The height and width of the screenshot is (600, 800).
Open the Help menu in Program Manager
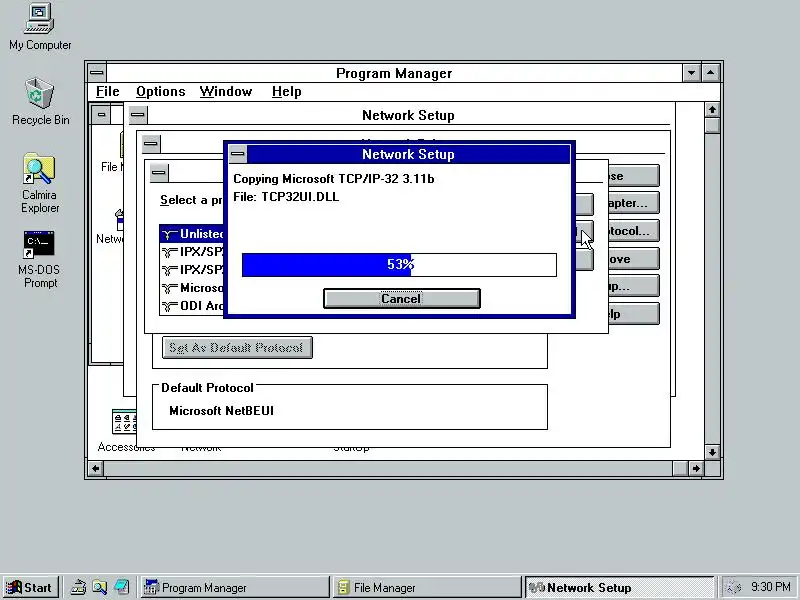(x=286, y=91)
